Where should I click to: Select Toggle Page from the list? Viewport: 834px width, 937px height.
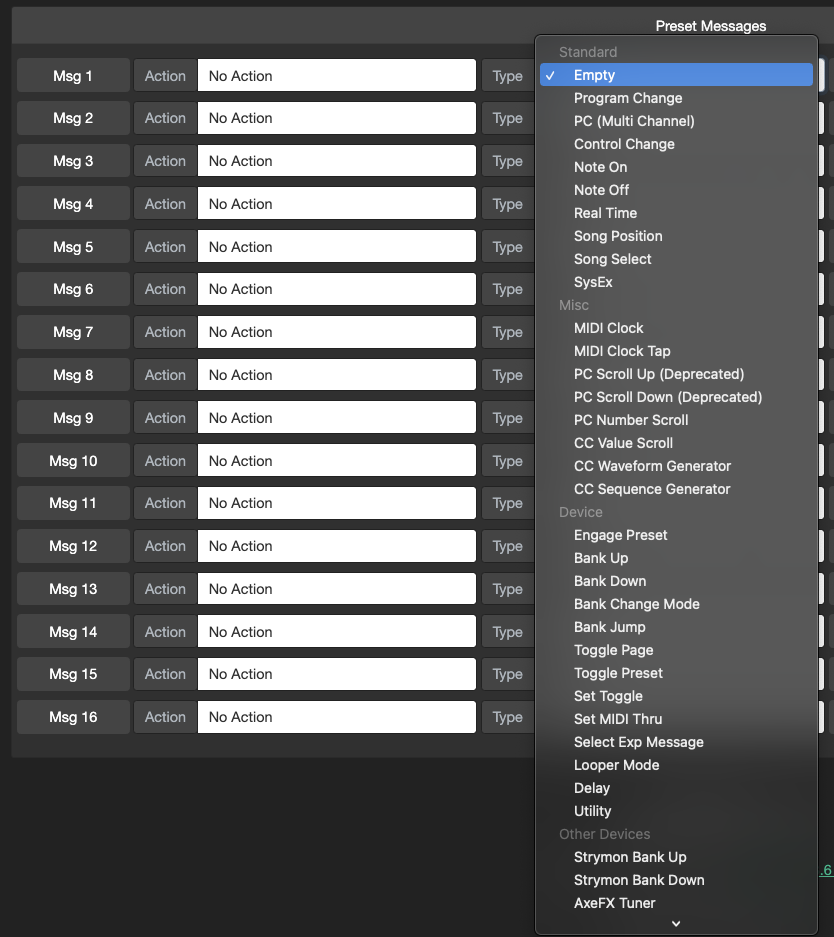(613, 650)
